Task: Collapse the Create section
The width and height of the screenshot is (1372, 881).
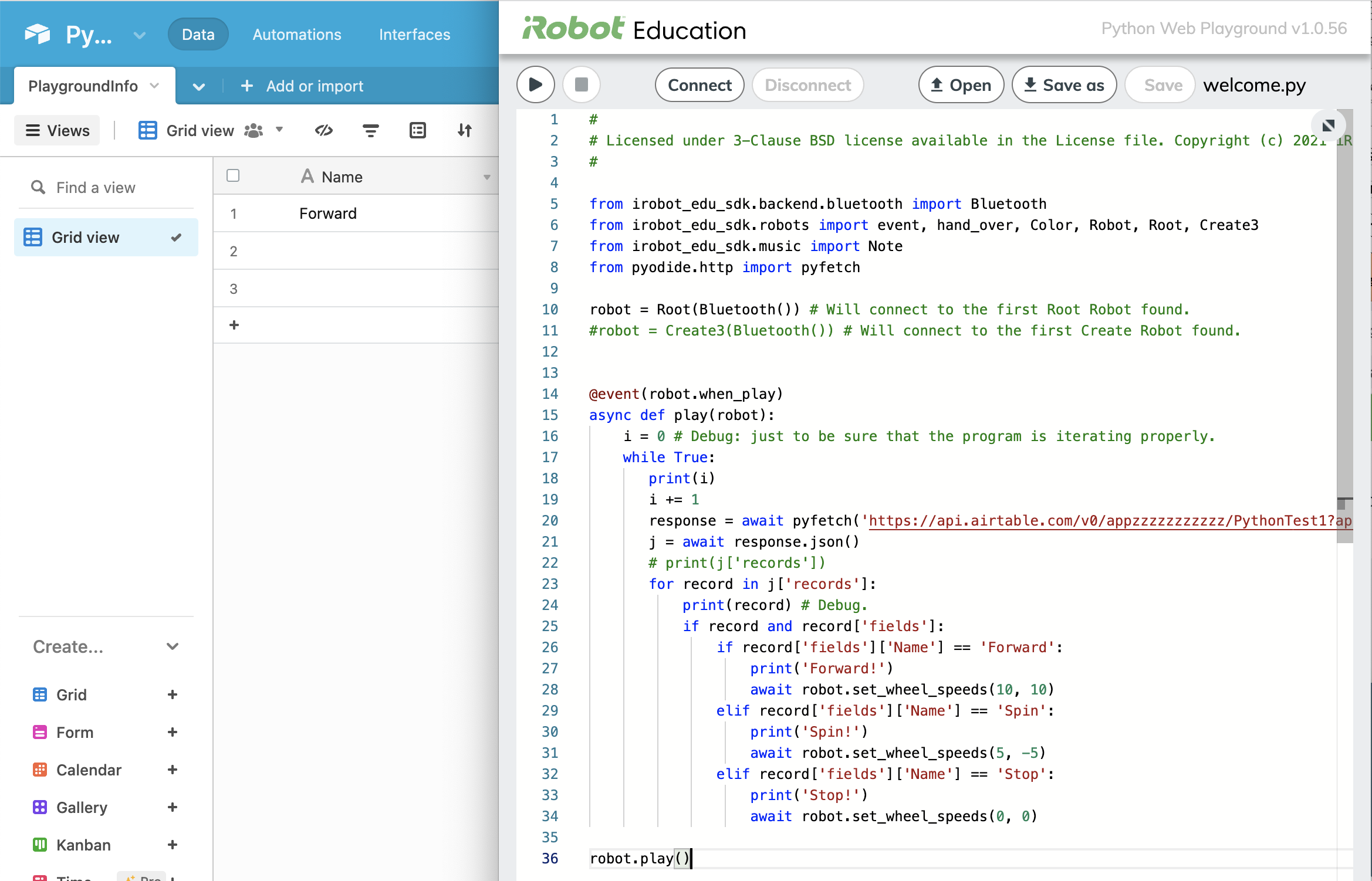Action: pyautogui.click(x=172, y=646)
